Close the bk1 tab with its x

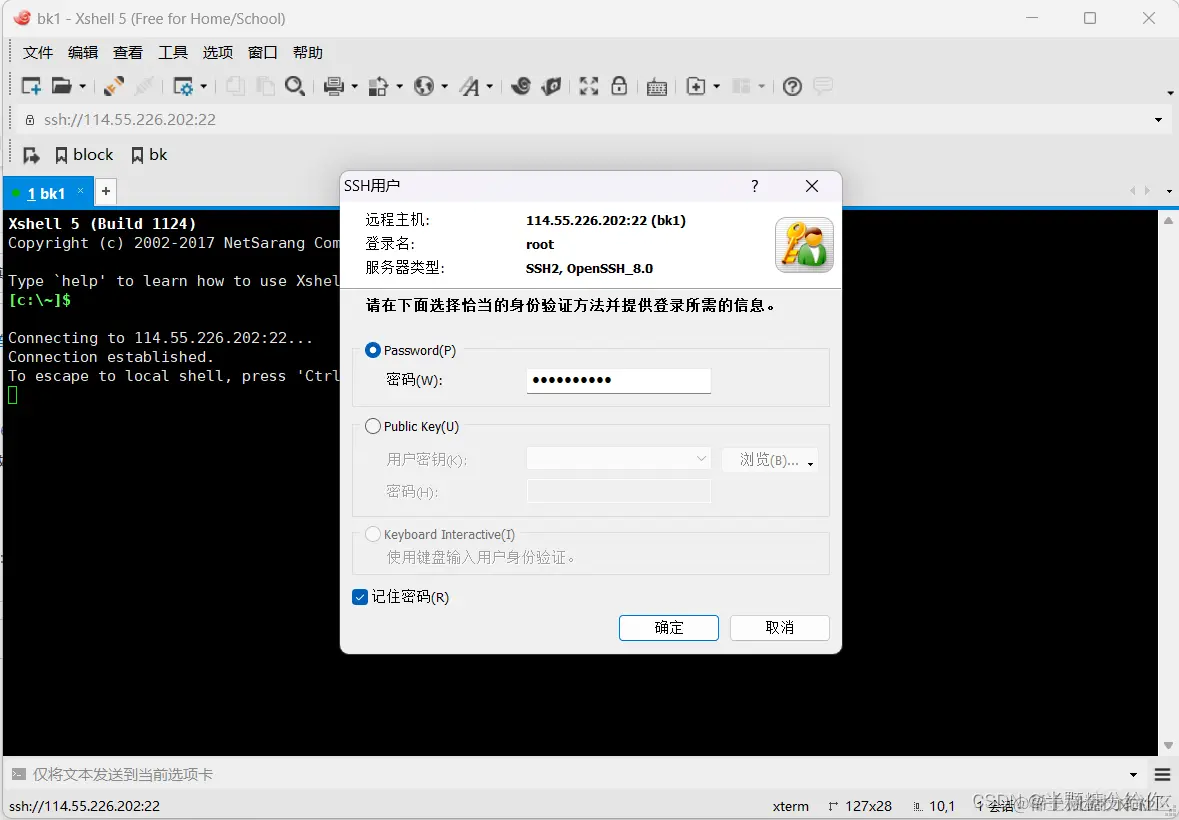(80, 191)
